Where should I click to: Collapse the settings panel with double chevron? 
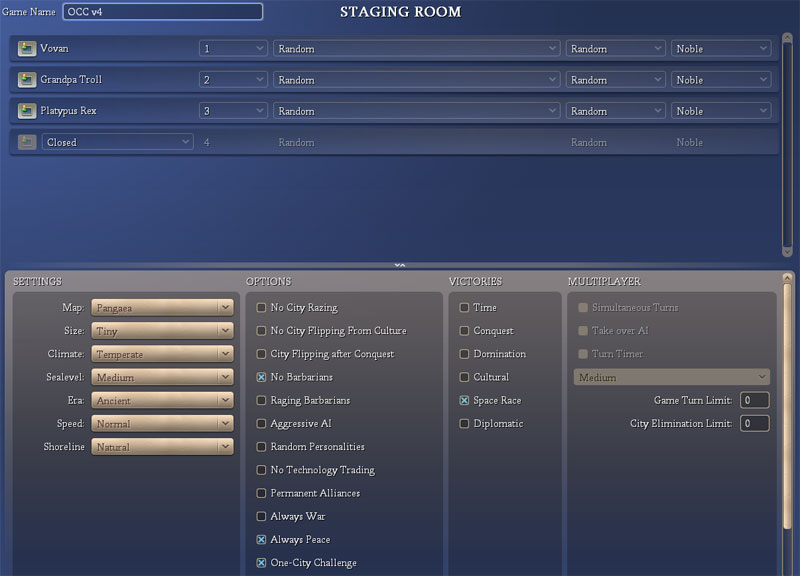pos(400,265)
